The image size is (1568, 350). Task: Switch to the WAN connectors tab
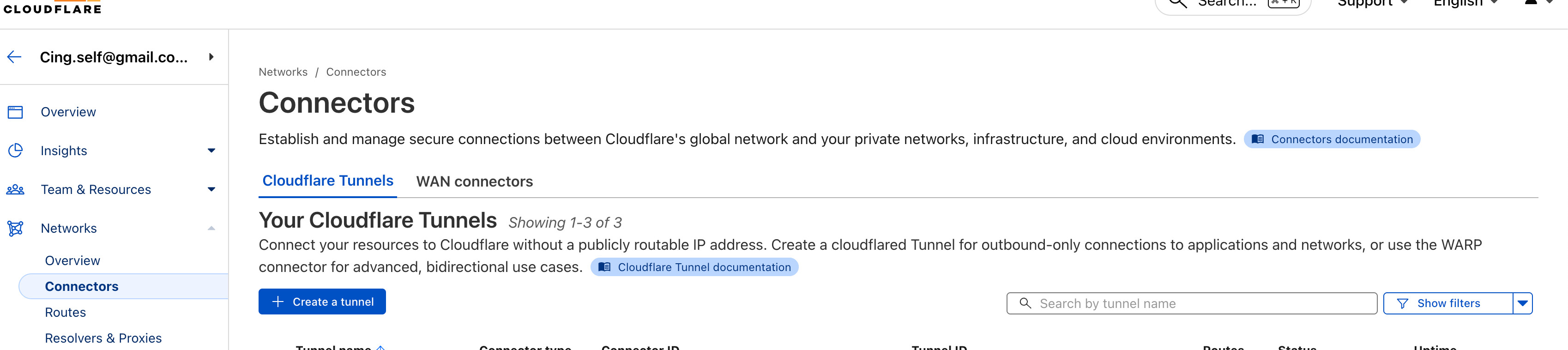tap(474, 181)
